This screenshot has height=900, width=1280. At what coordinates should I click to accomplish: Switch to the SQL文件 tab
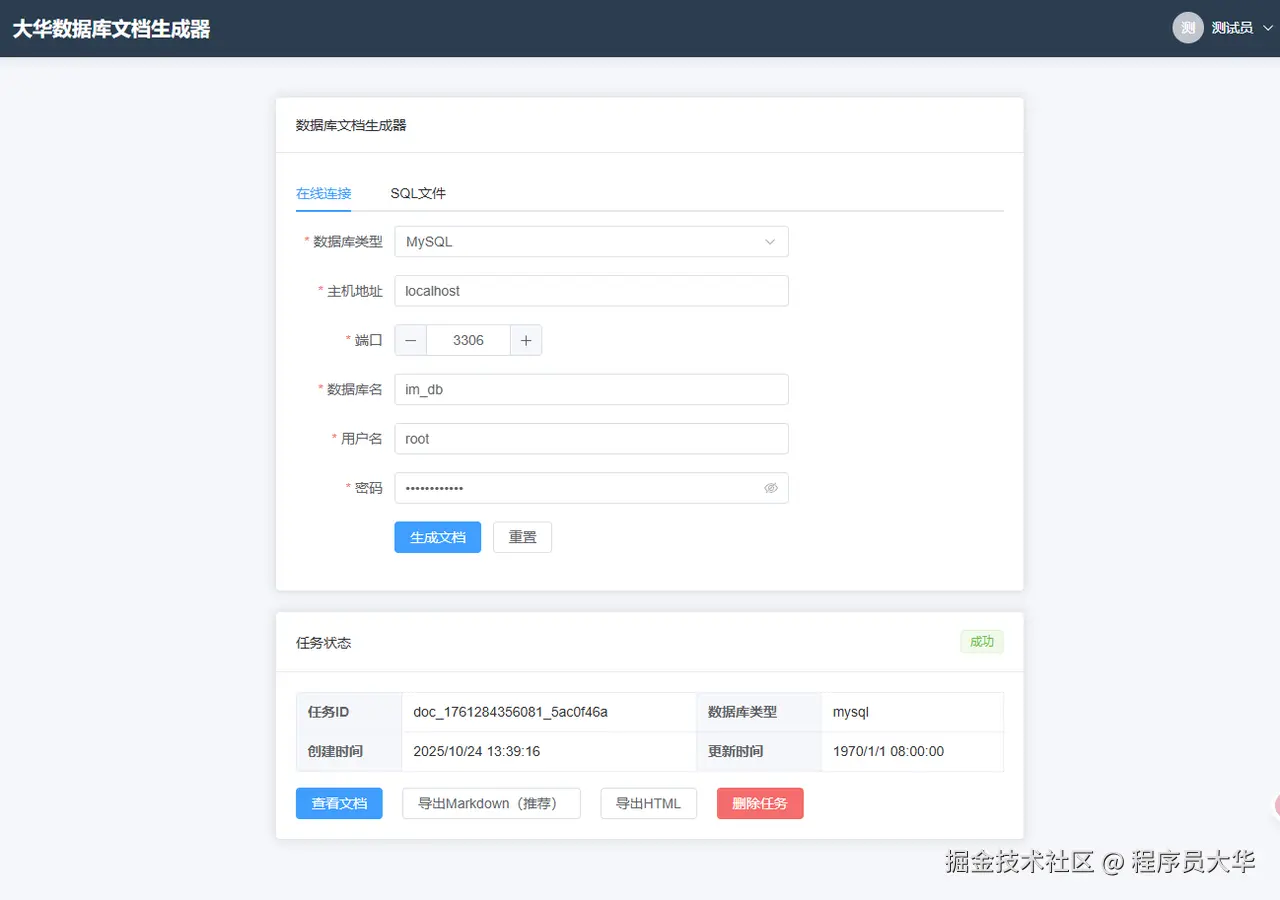(417, 193)
